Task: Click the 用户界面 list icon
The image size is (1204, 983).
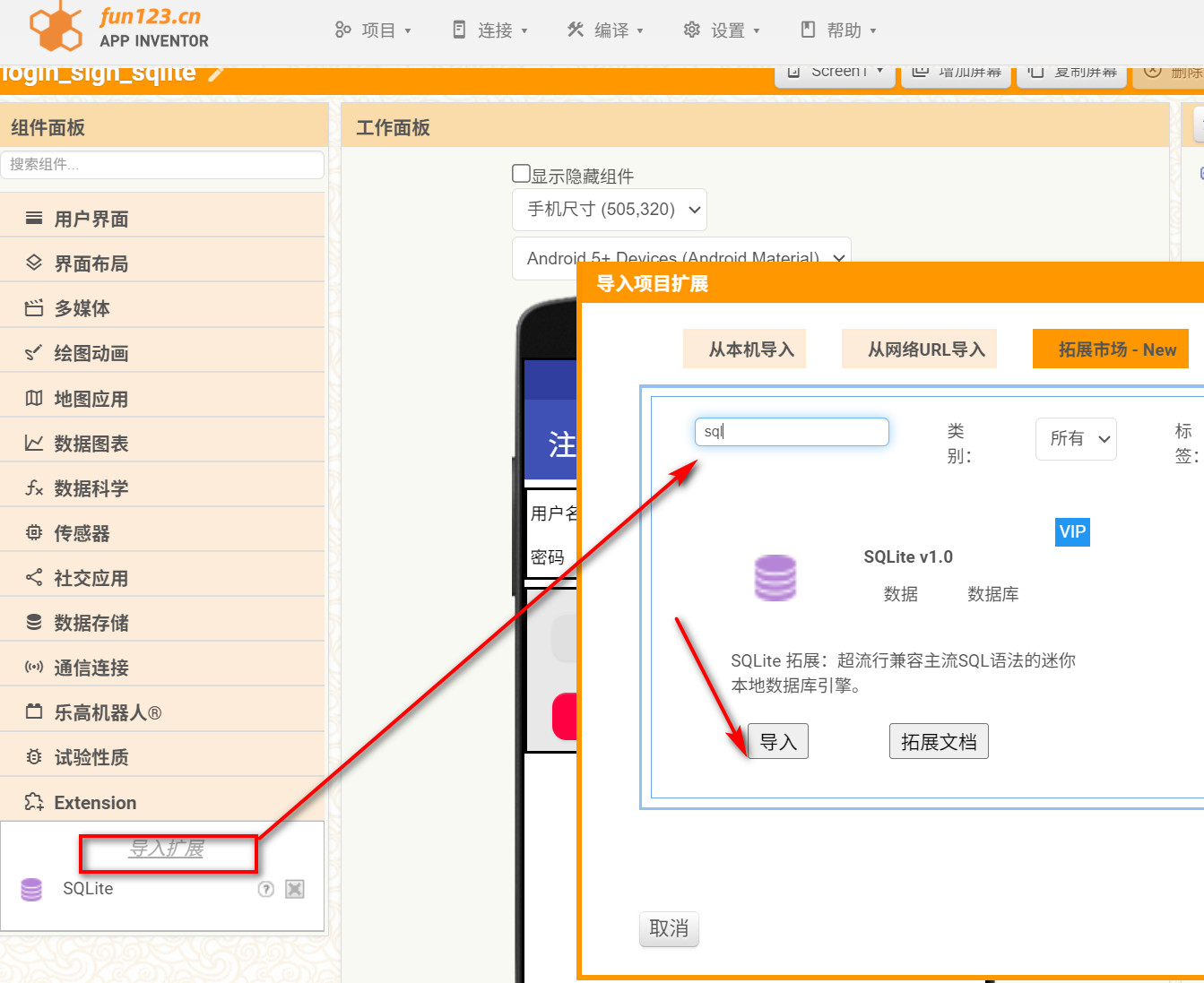Action: point(34,219)
